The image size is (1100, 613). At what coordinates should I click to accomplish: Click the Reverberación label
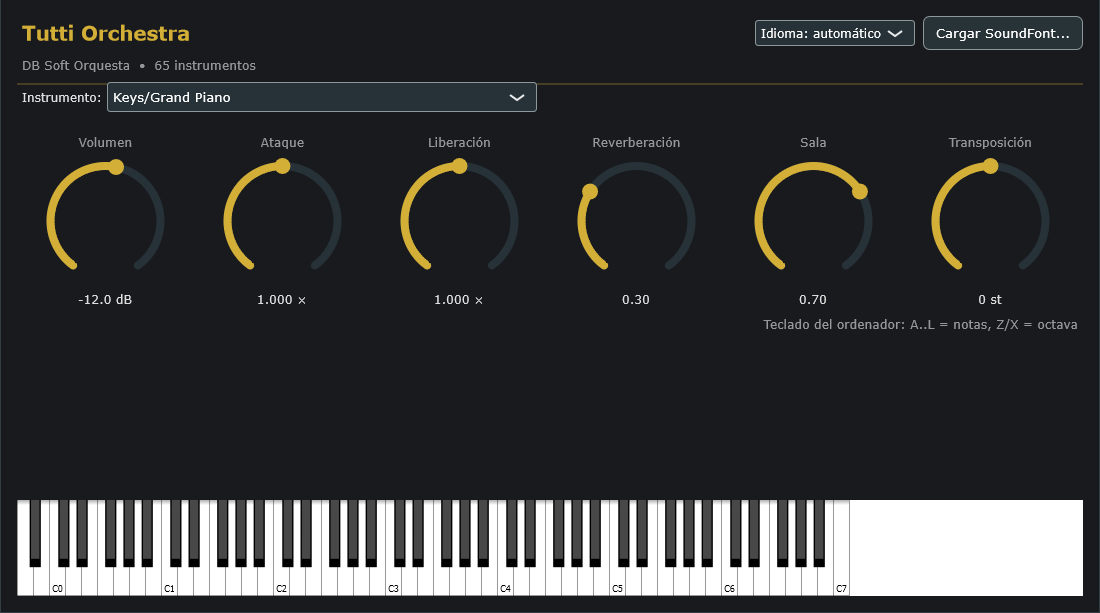click(x=636, y=142)
